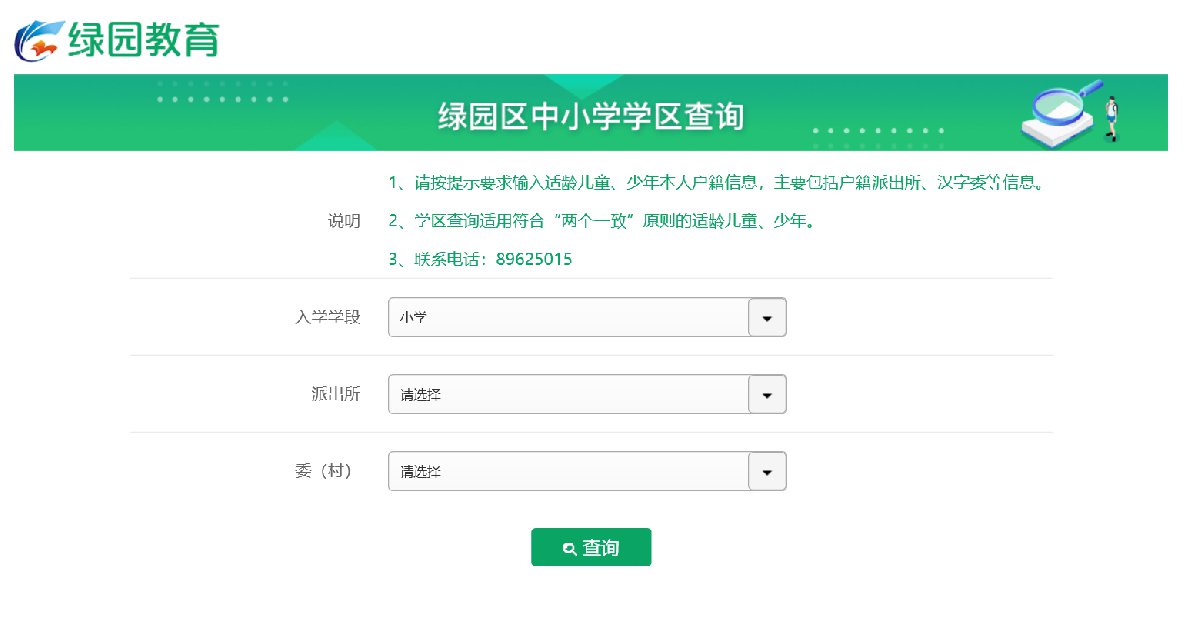Click the contact phone number 89625015
Image resolution: width=1200 pixels, height=630 pixels.
coord(534,259)
